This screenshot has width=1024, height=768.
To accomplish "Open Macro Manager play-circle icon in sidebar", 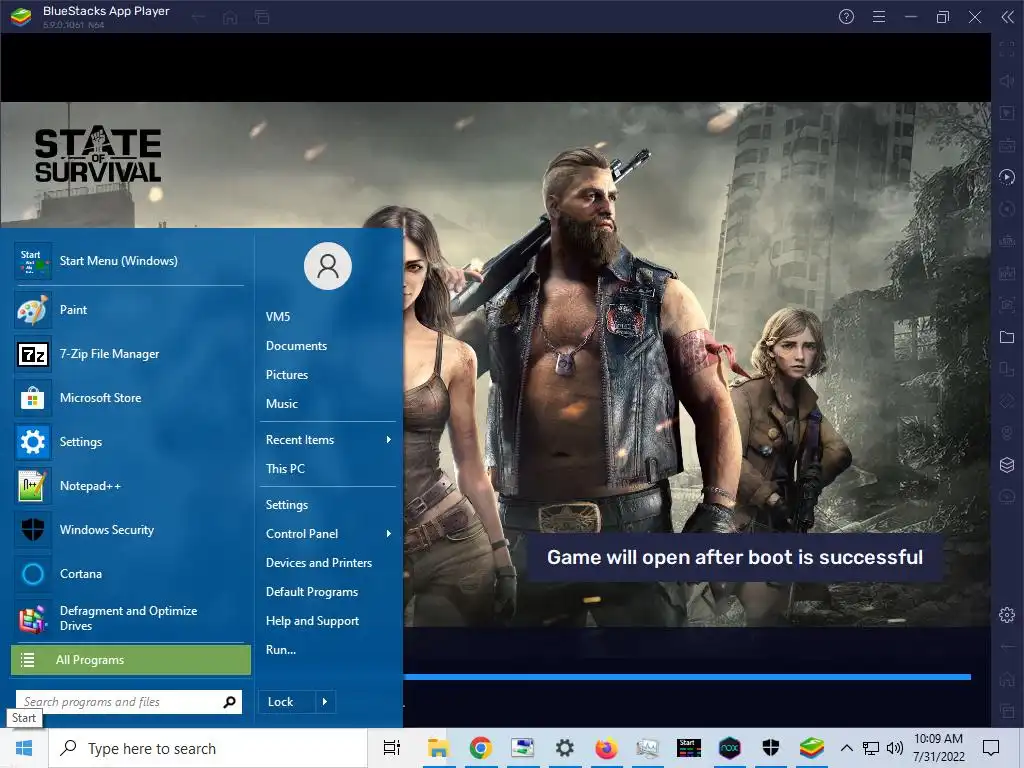I will pyautogui.click(x=1007, y=177).
